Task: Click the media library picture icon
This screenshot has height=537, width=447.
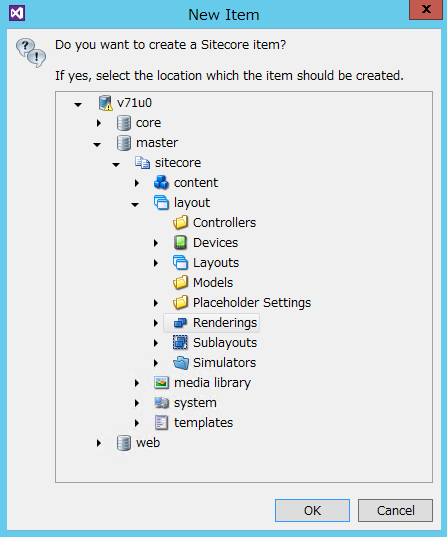Action: (161, 383)
